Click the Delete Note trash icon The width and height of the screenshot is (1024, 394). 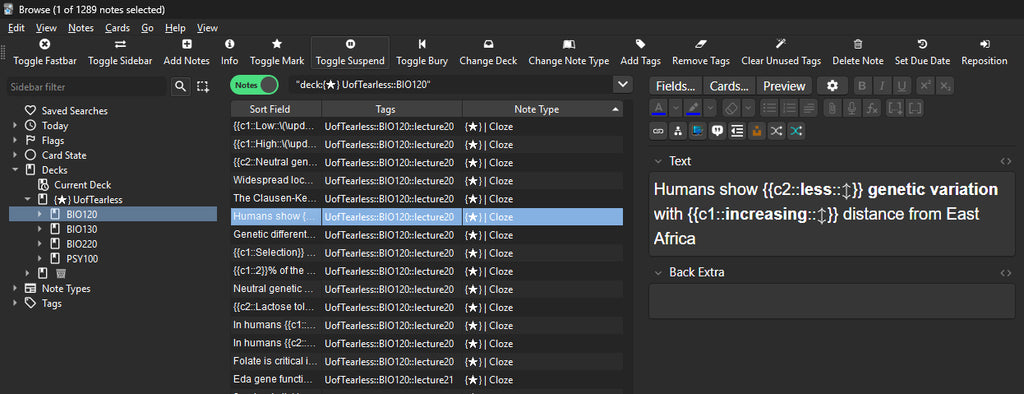pos(857,44)
